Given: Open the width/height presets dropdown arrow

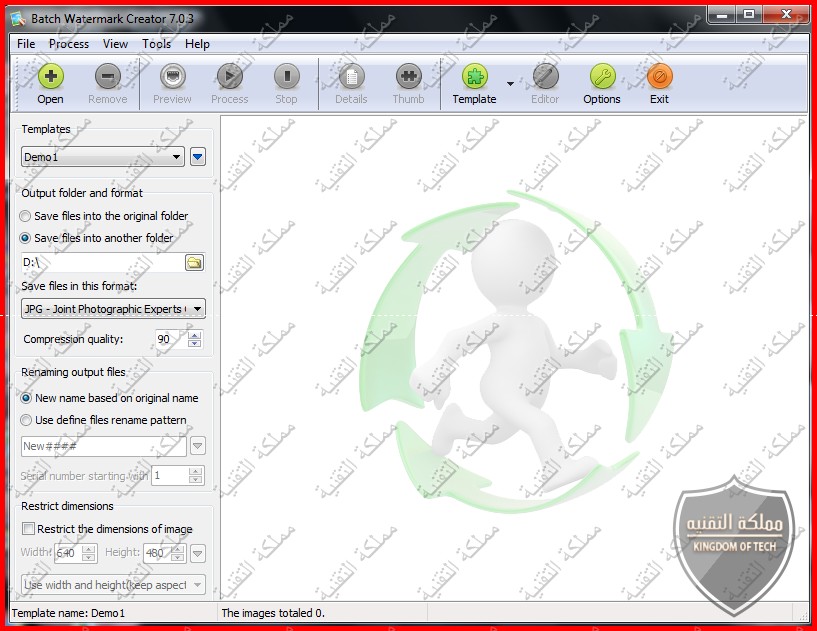Looking at the screenshot, I should (197, 553).
